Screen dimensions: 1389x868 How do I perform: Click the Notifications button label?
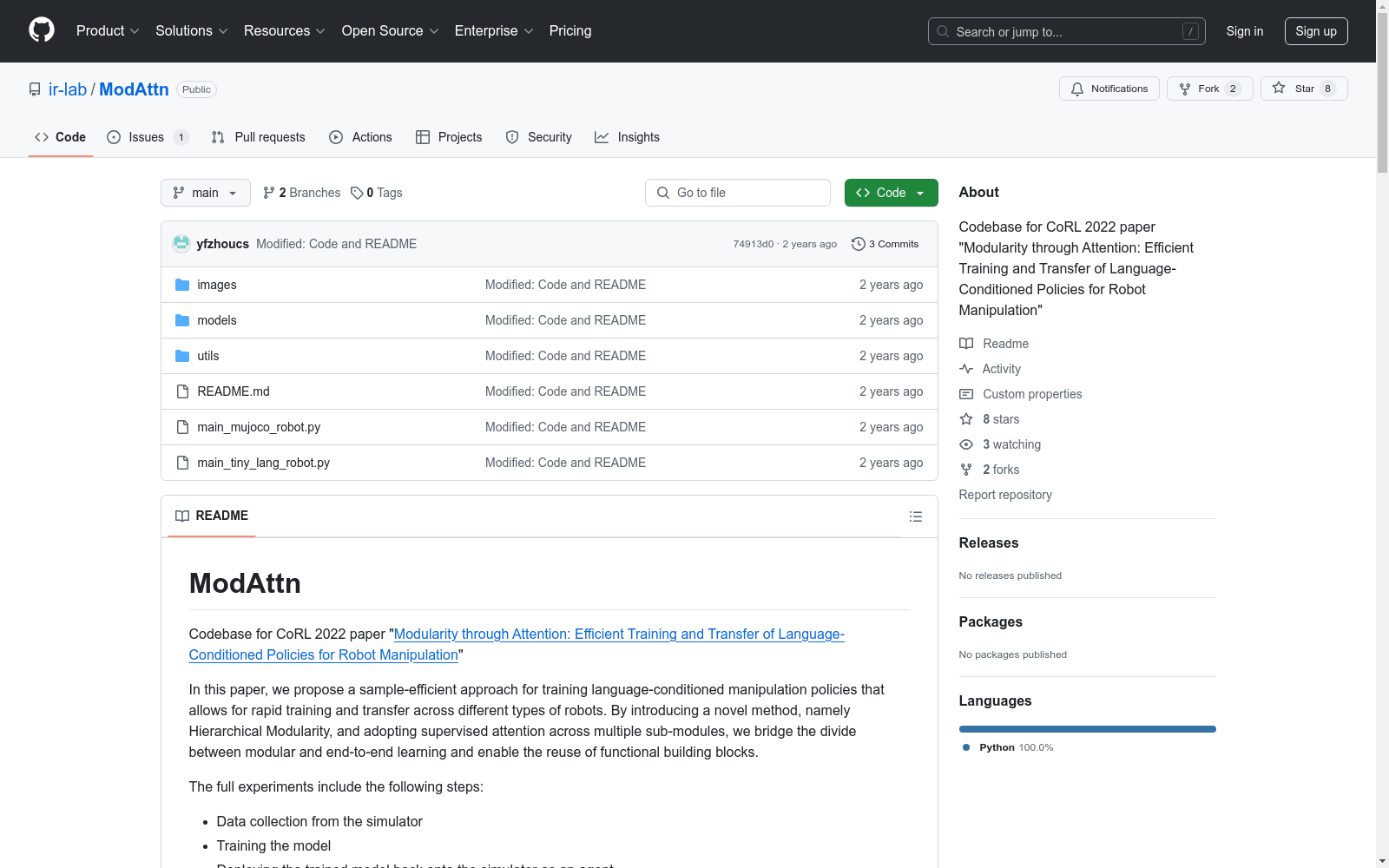[1119, 89]
